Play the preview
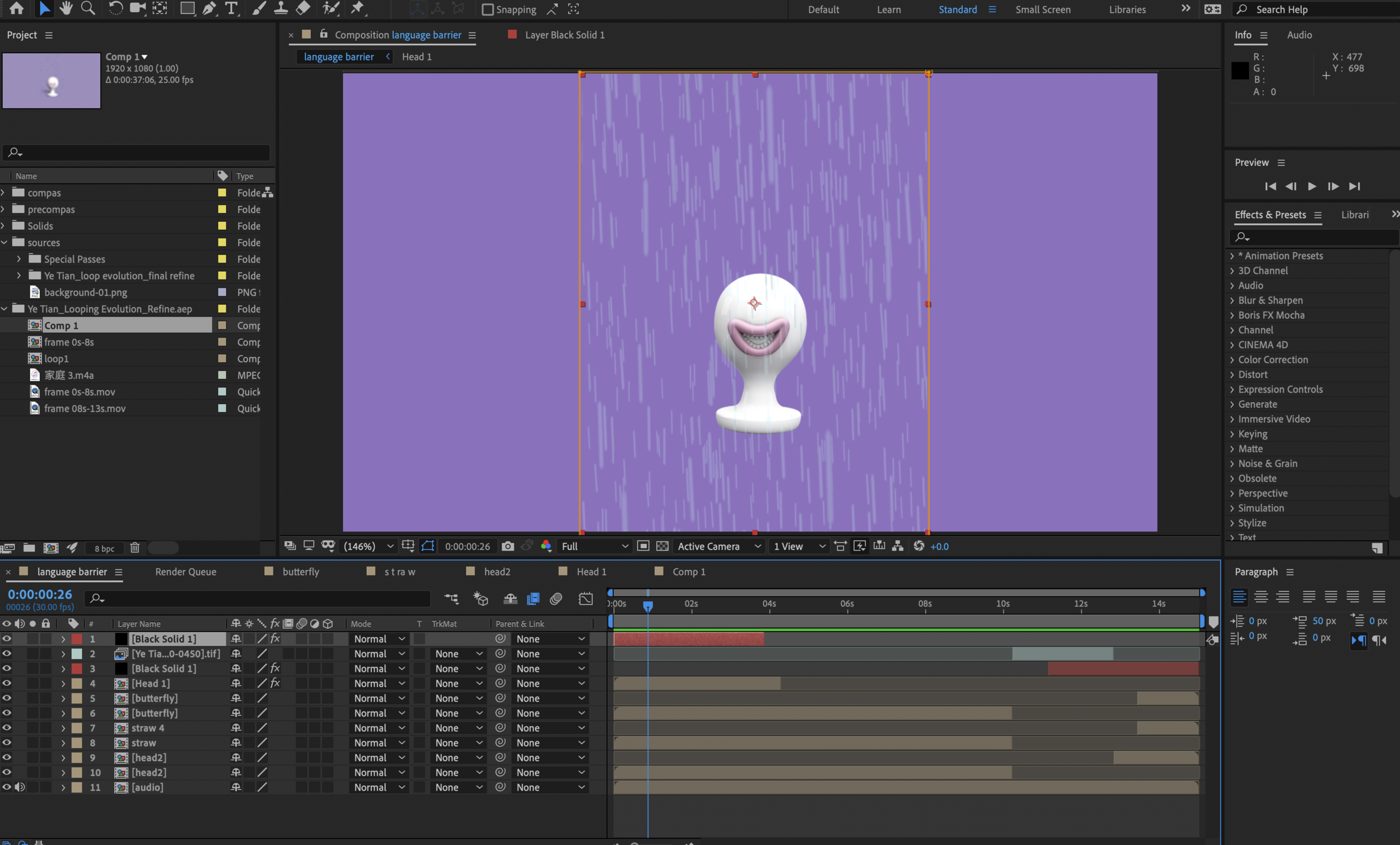1400x845 pixels. pyautogui.click(x=1312, y=186)
